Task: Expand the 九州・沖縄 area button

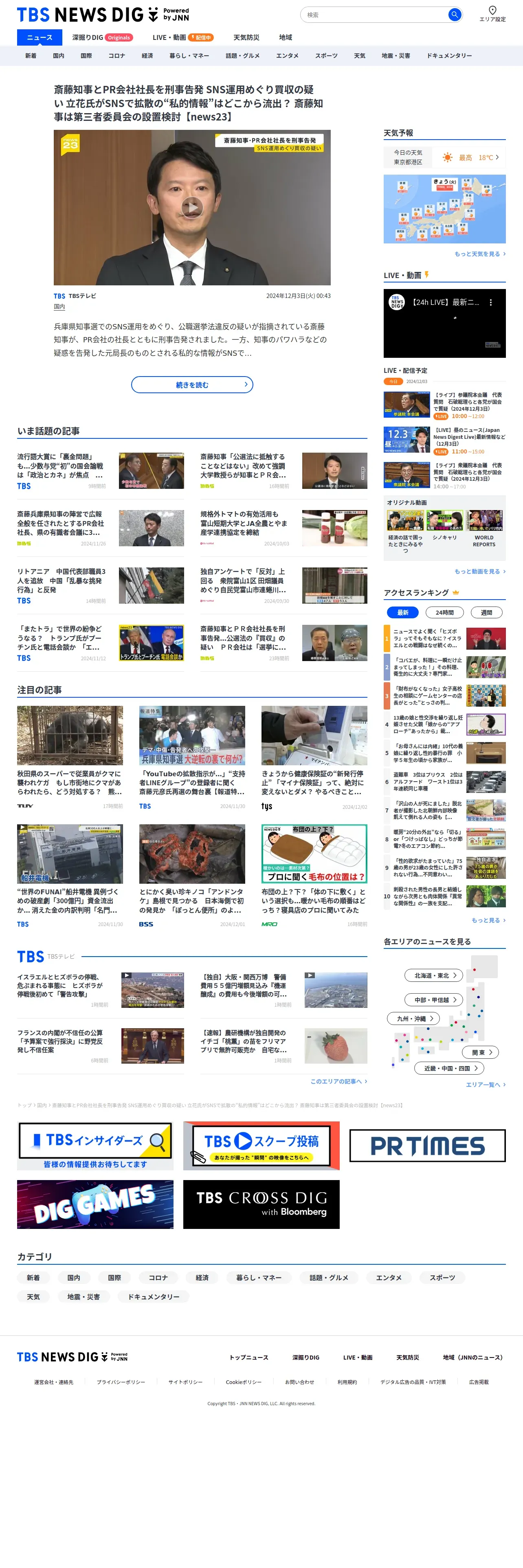Action: click(413, 1018)
